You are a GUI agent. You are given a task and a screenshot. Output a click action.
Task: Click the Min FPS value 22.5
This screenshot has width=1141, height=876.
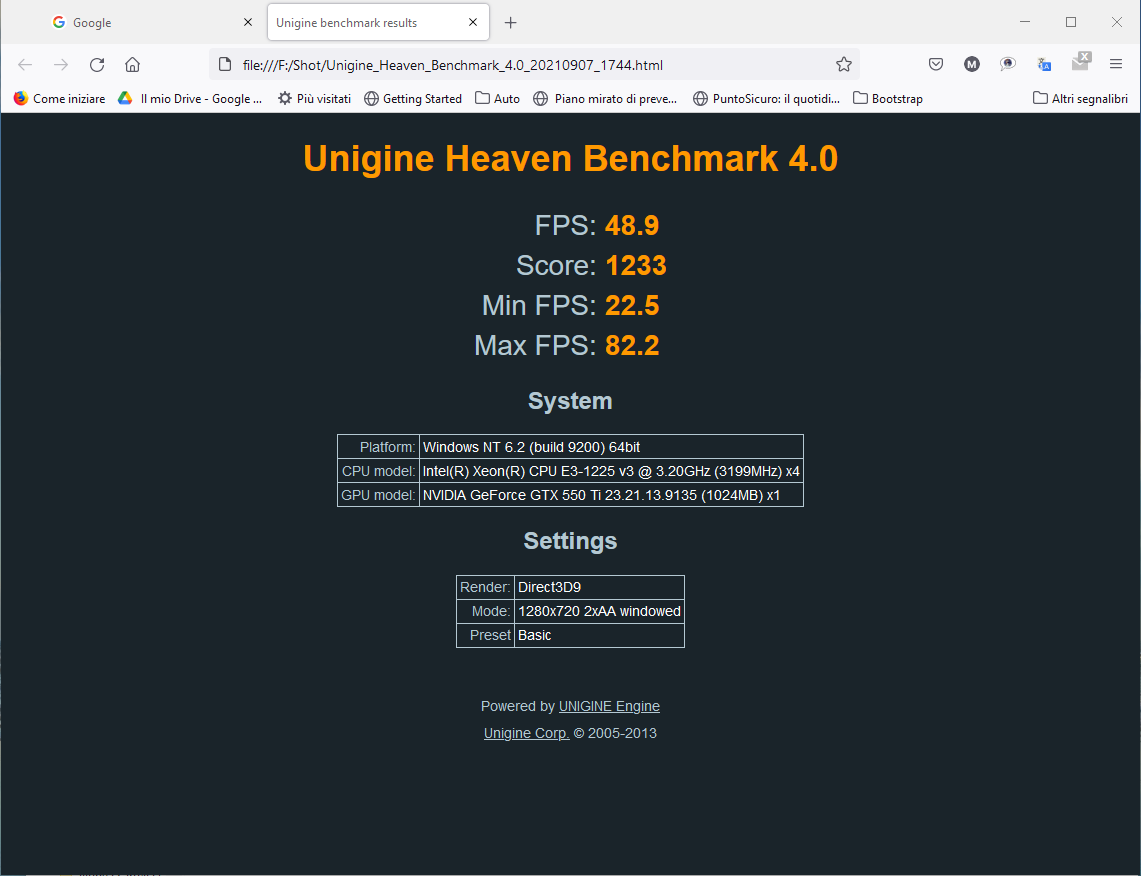pyautogui.click(x=632, y=306)
